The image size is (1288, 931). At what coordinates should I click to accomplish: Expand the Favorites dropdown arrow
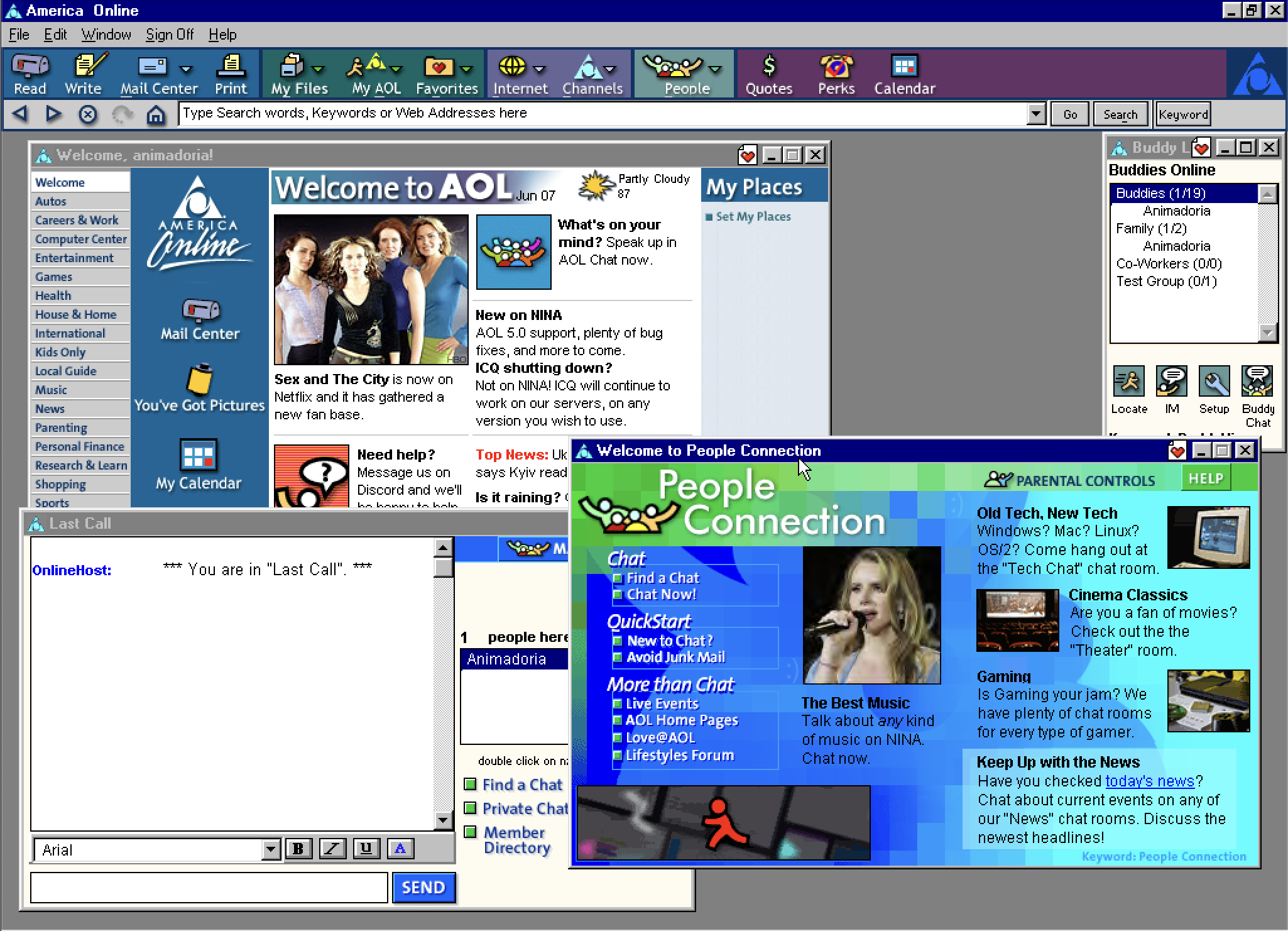[466, 69]
